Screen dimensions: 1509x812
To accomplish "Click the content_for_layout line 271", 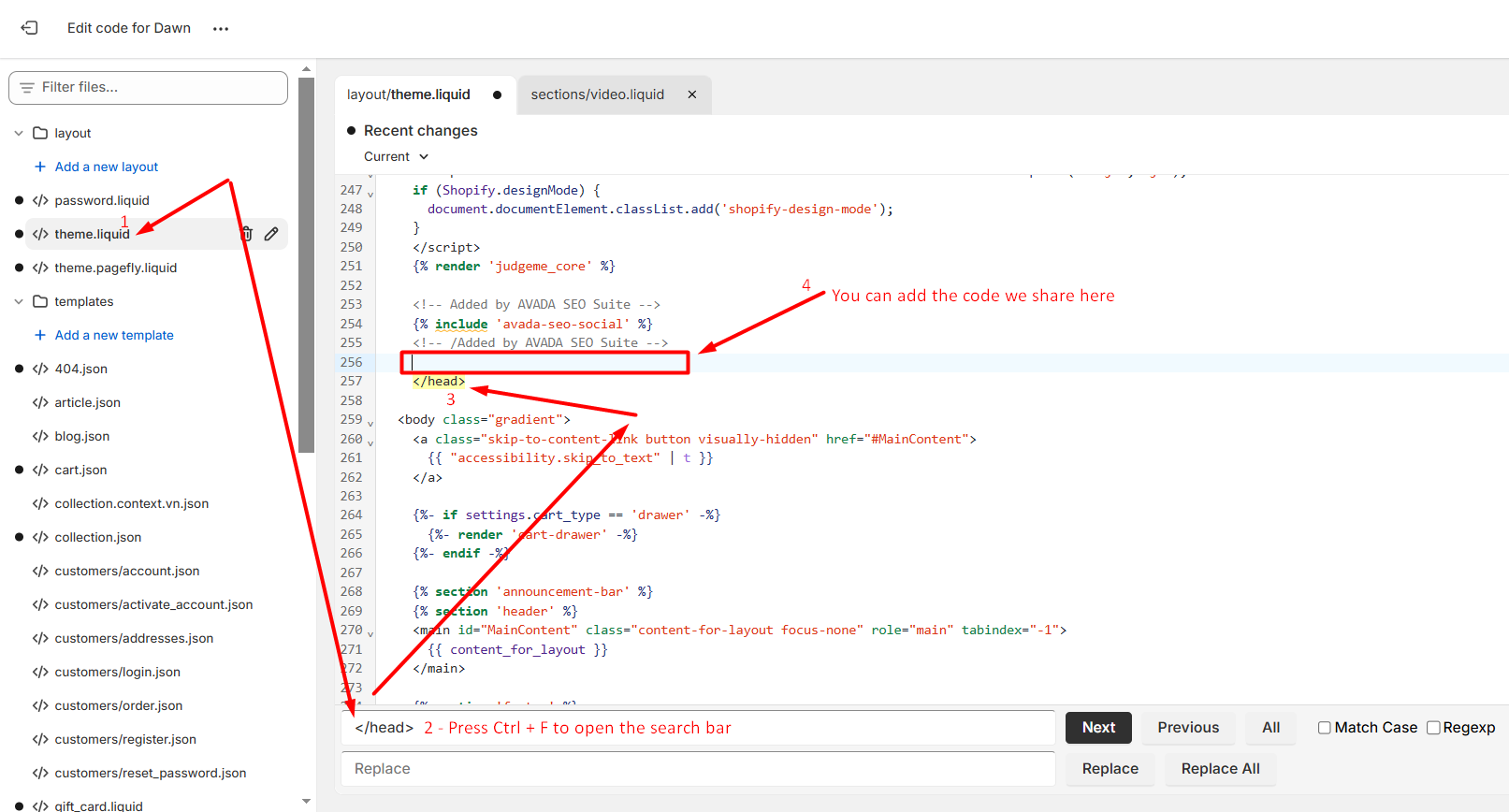I will 517,649.
